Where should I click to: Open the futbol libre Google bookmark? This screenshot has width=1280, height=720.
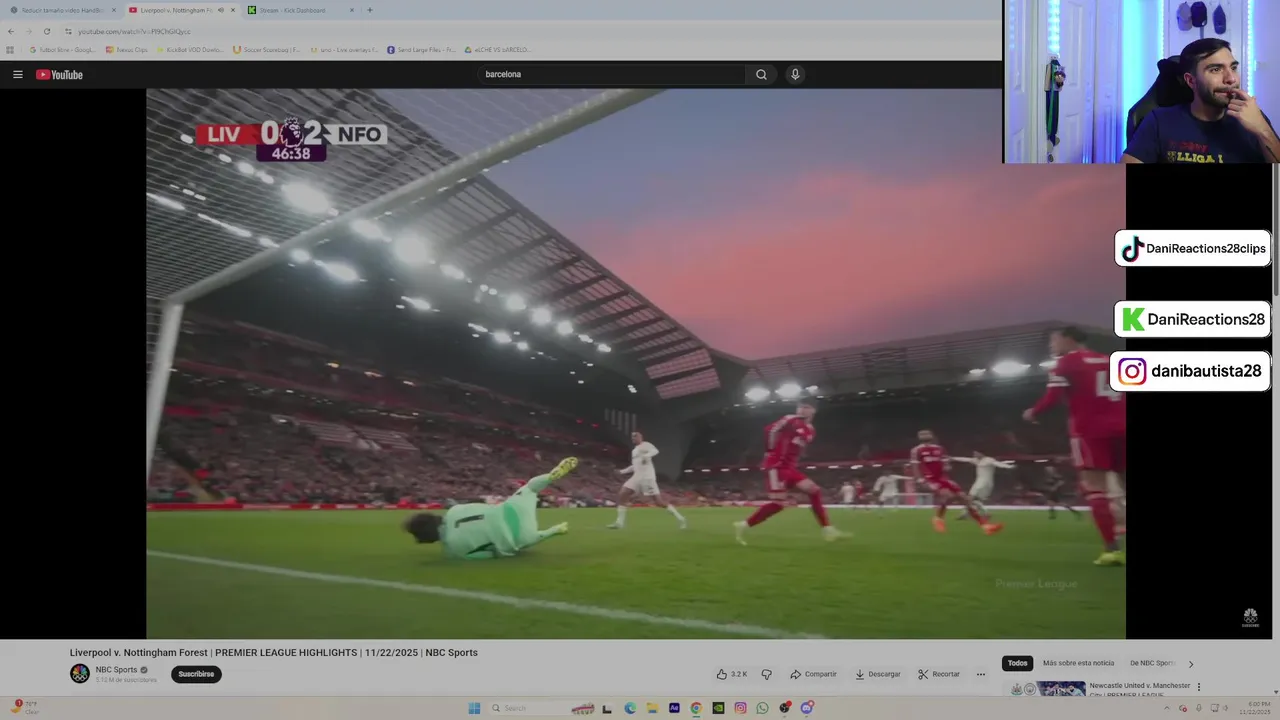pyautogui.click(x=63, y=50)
